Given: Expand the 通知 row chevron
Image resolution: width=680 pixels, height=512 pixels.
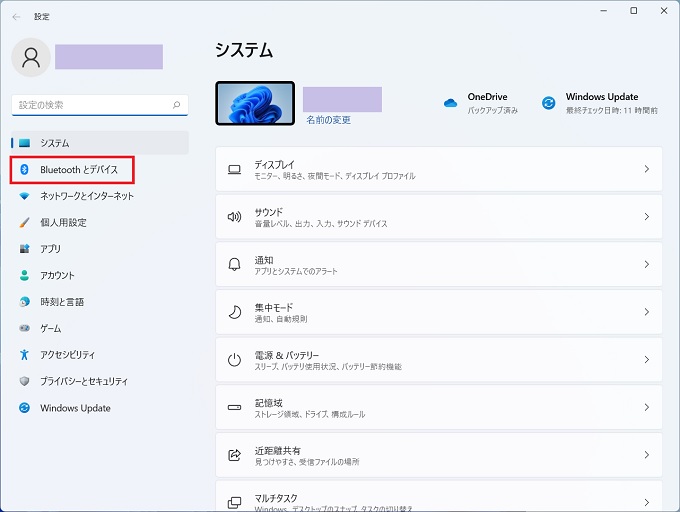Looking at the screenshot, I should pos(647,264).
